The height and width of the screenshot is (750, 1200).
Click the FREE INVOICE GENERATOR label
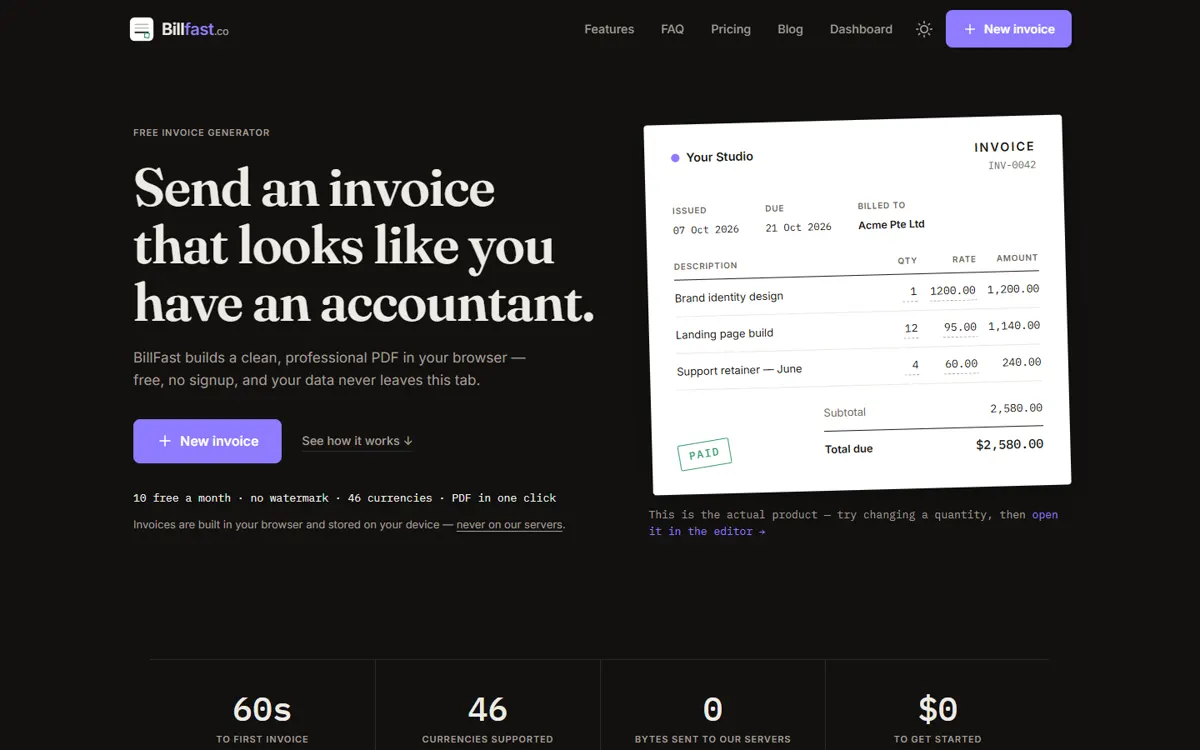pyautogui.click(x=201, y=133)
